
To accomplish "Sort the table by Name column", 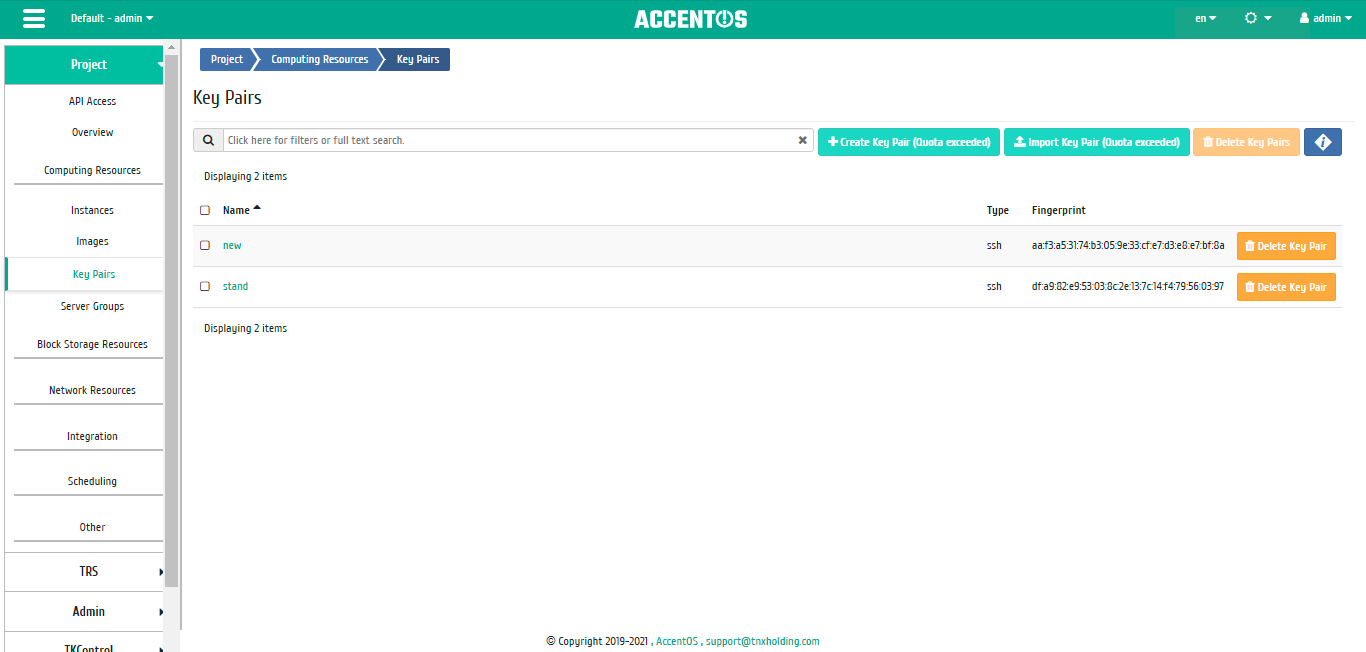I will (x=241, y=210).
